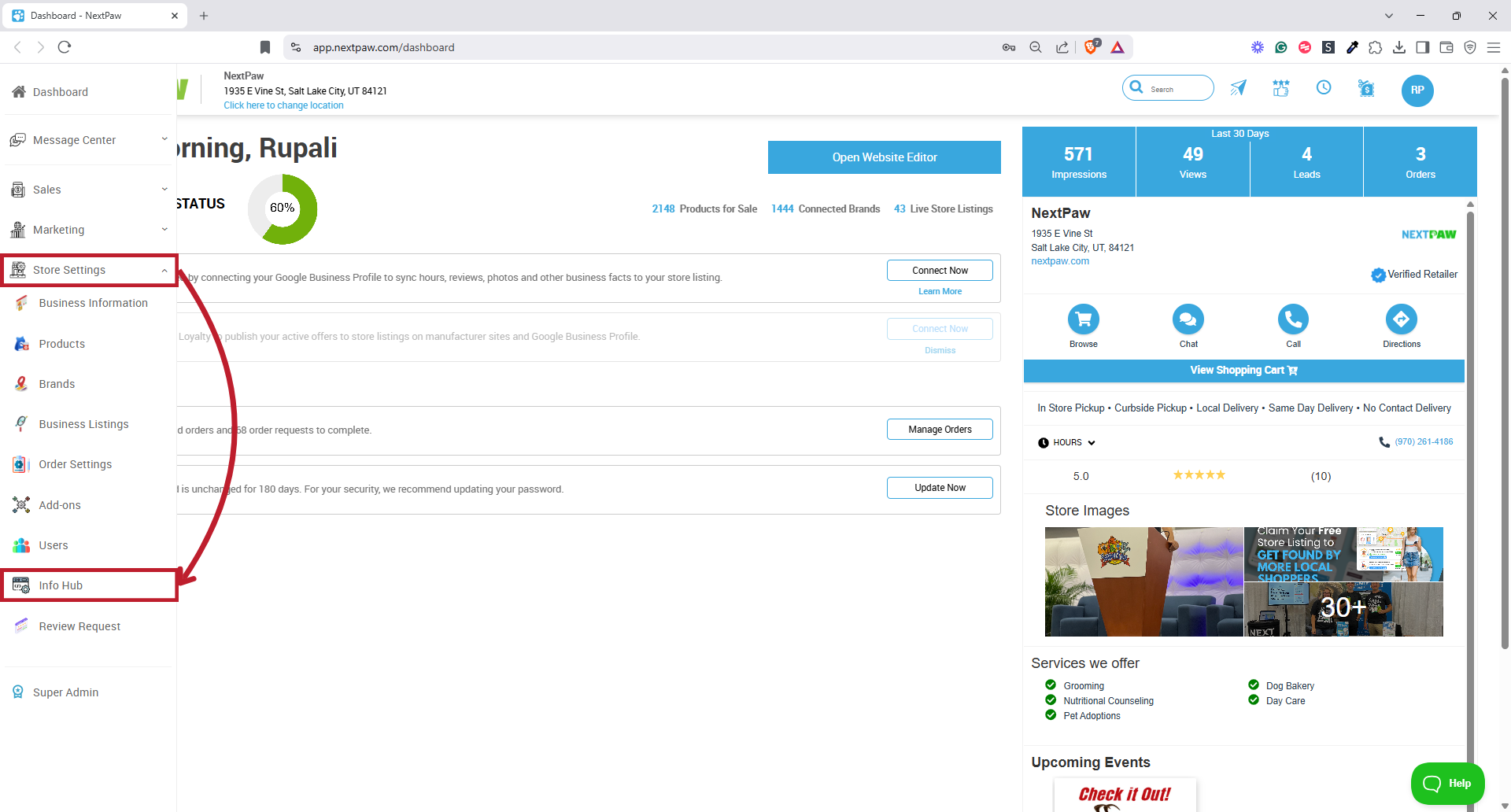
Task: Click the Users group icon
Action: pyautogui.click(x=21, y=545)
